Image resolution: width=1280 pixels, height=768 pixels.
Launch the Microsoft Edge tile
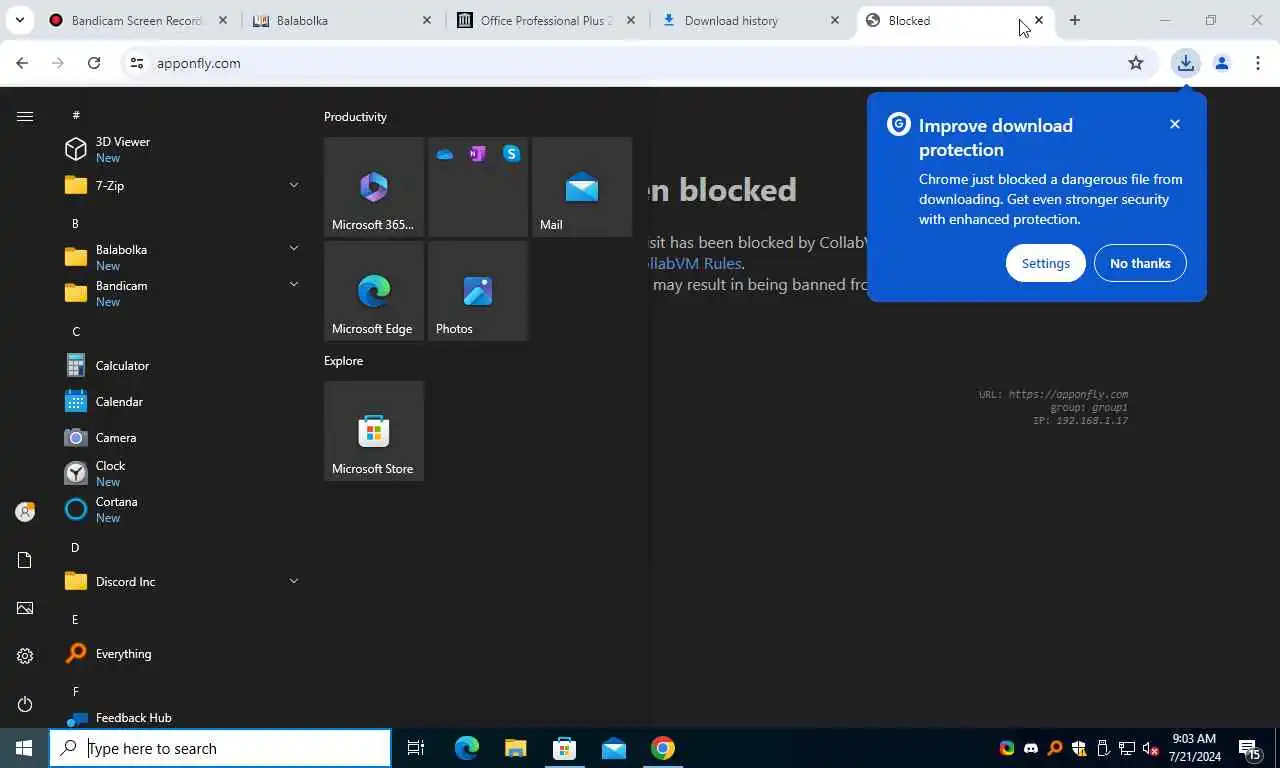point(374,291)
